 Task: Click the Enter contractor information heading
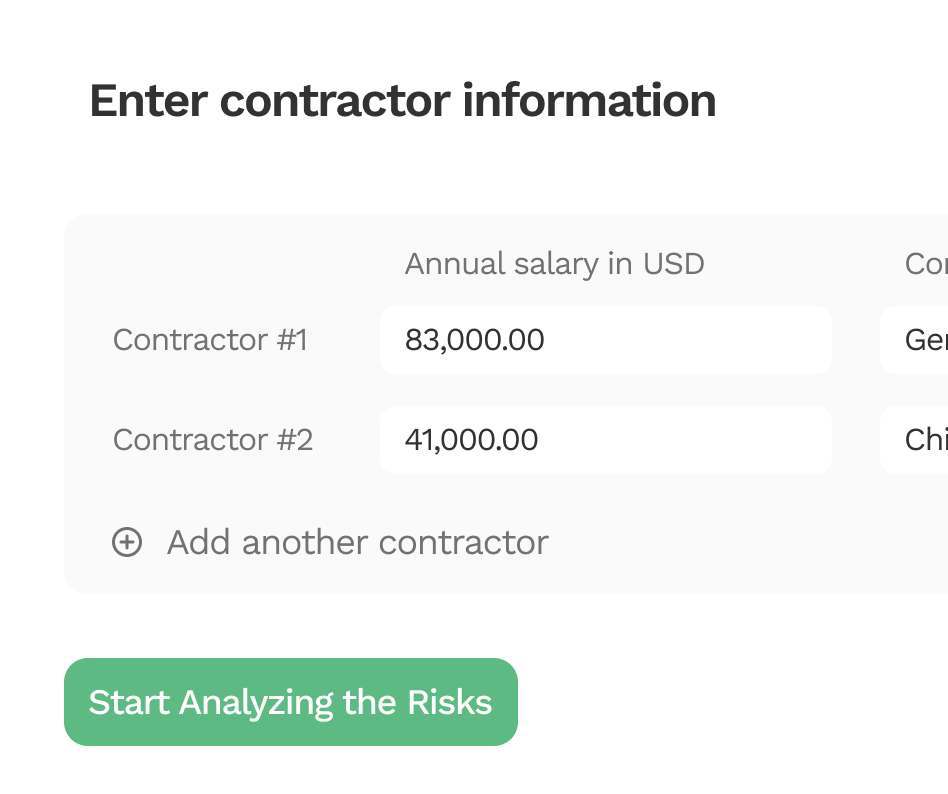click(402, 101)
